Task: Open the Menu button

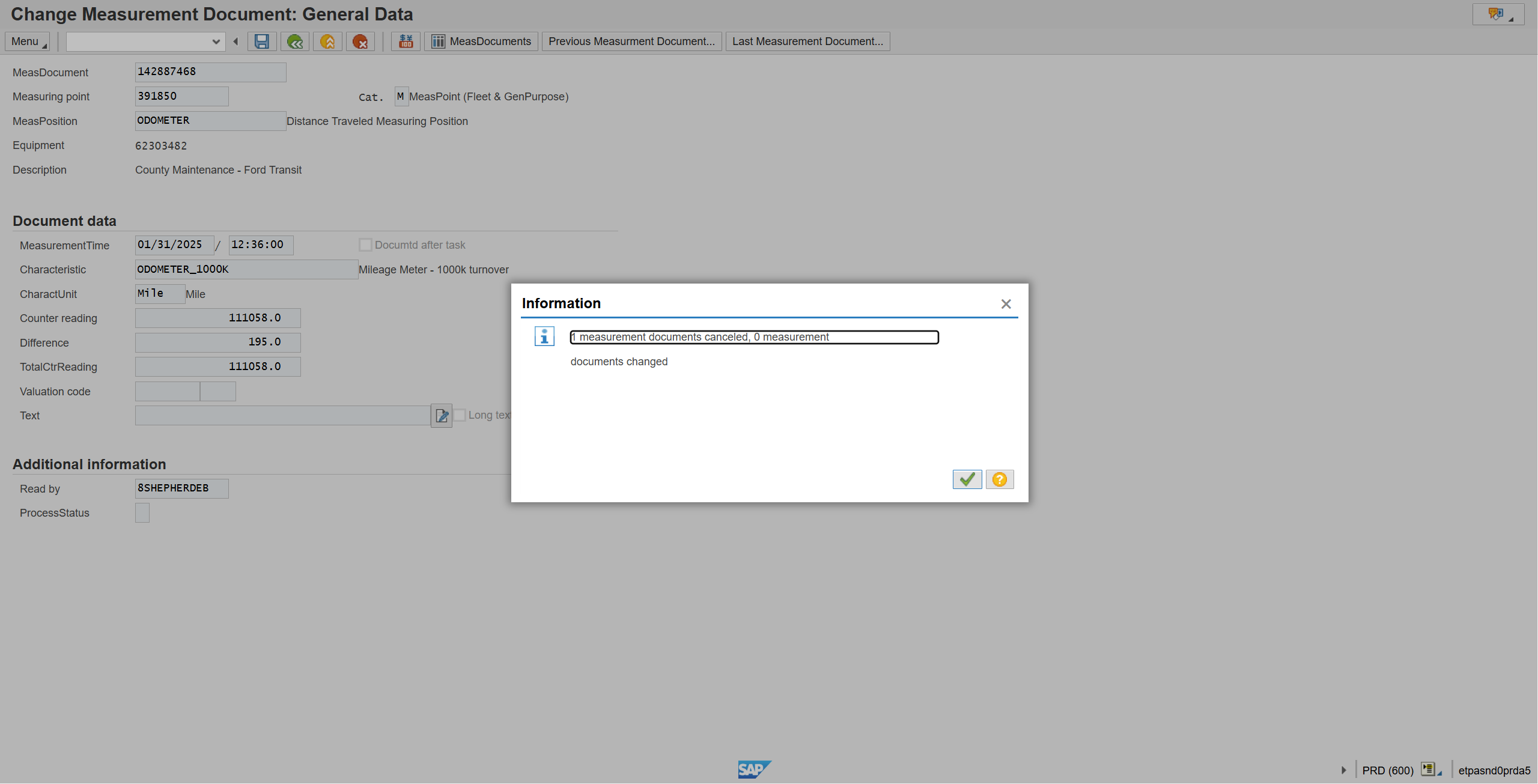Action: 28,41
